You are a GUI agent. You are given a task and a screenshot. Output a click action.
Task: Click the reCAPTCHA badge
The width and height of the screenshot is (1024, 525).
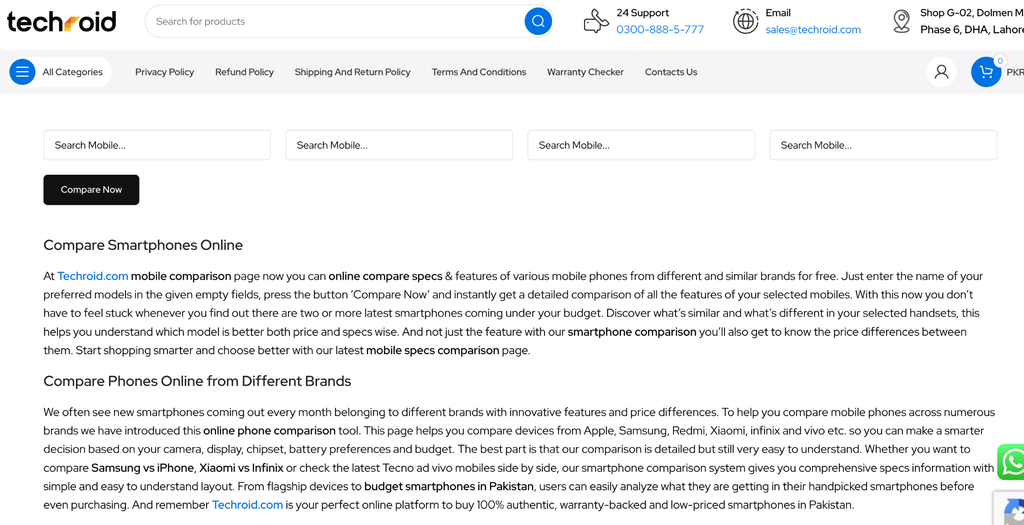tap(1010, 508)
